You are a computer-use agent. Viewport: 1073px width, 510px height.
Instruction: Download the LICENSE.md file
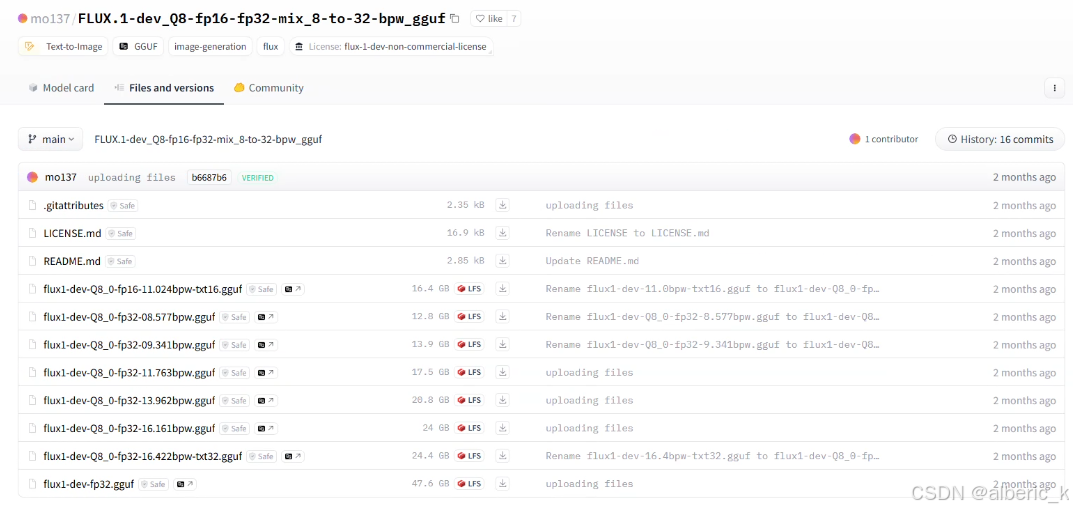click(x=503, y=233)
